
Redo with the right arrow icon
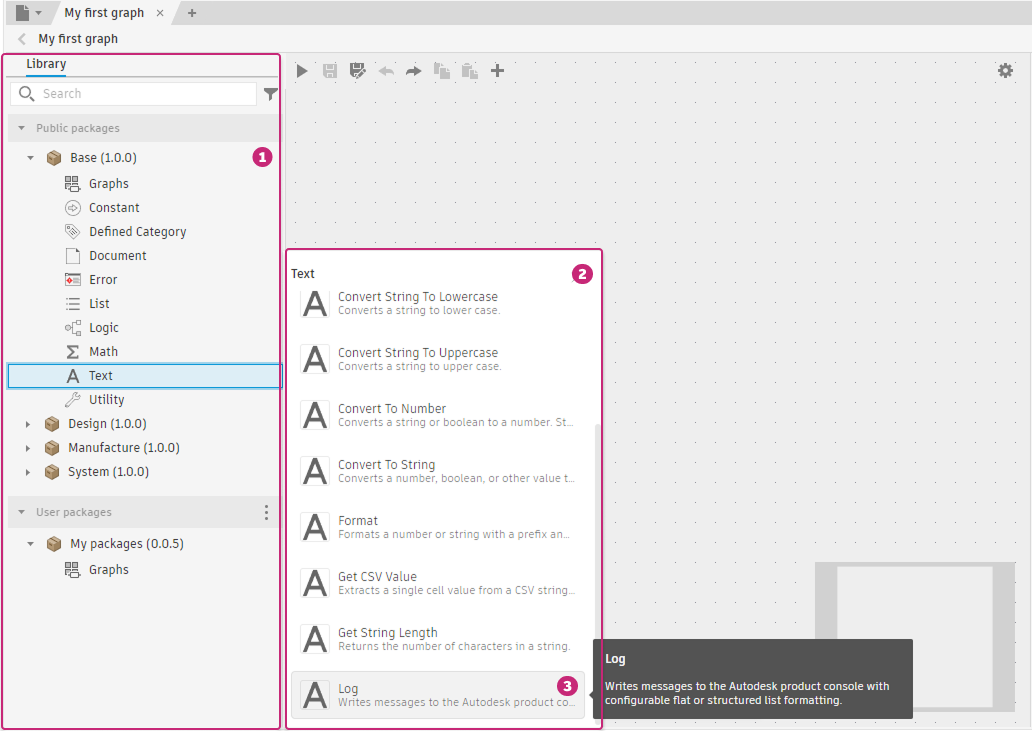click(413, 71)
